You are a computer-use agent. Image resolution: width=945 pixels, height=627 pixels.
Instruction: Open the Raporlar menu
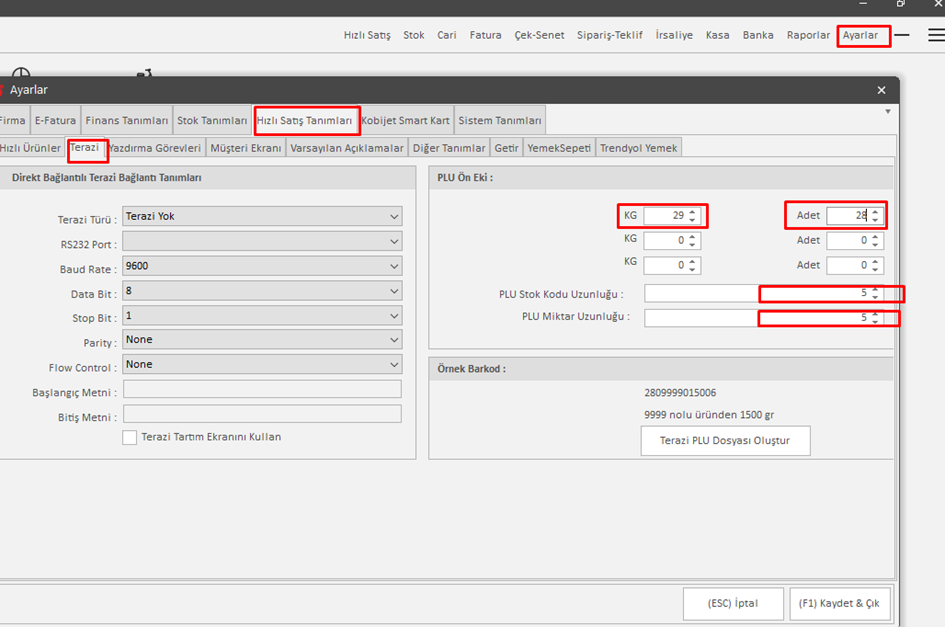click(808, 35)
